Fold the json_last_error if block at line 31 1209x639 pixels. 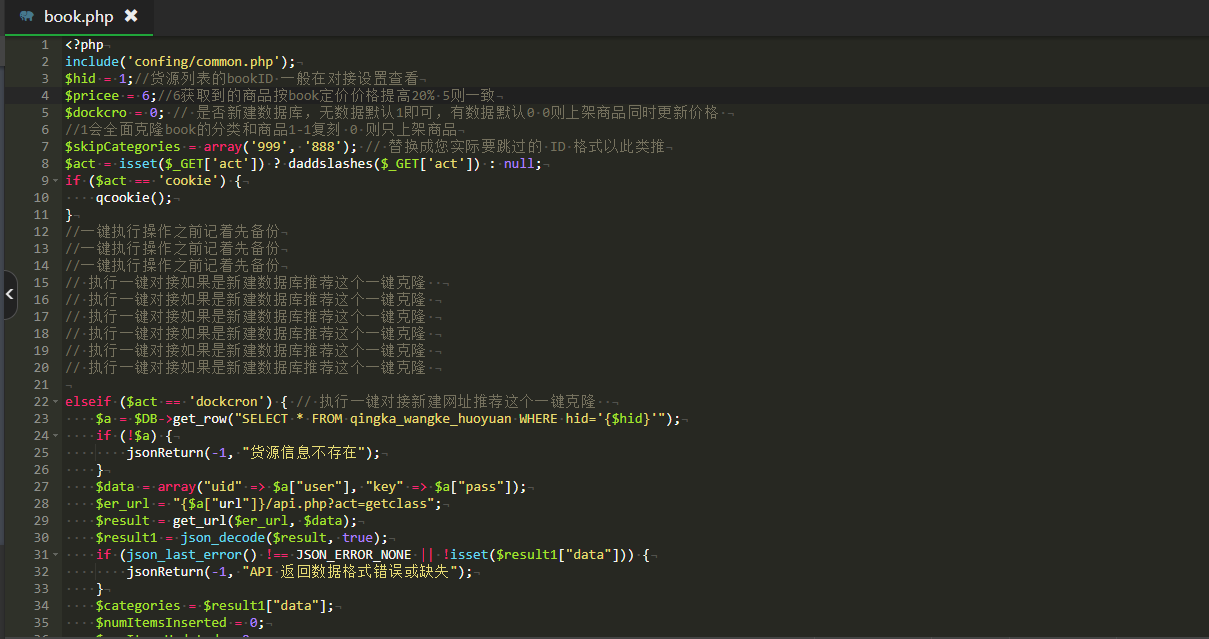[55, 554]
